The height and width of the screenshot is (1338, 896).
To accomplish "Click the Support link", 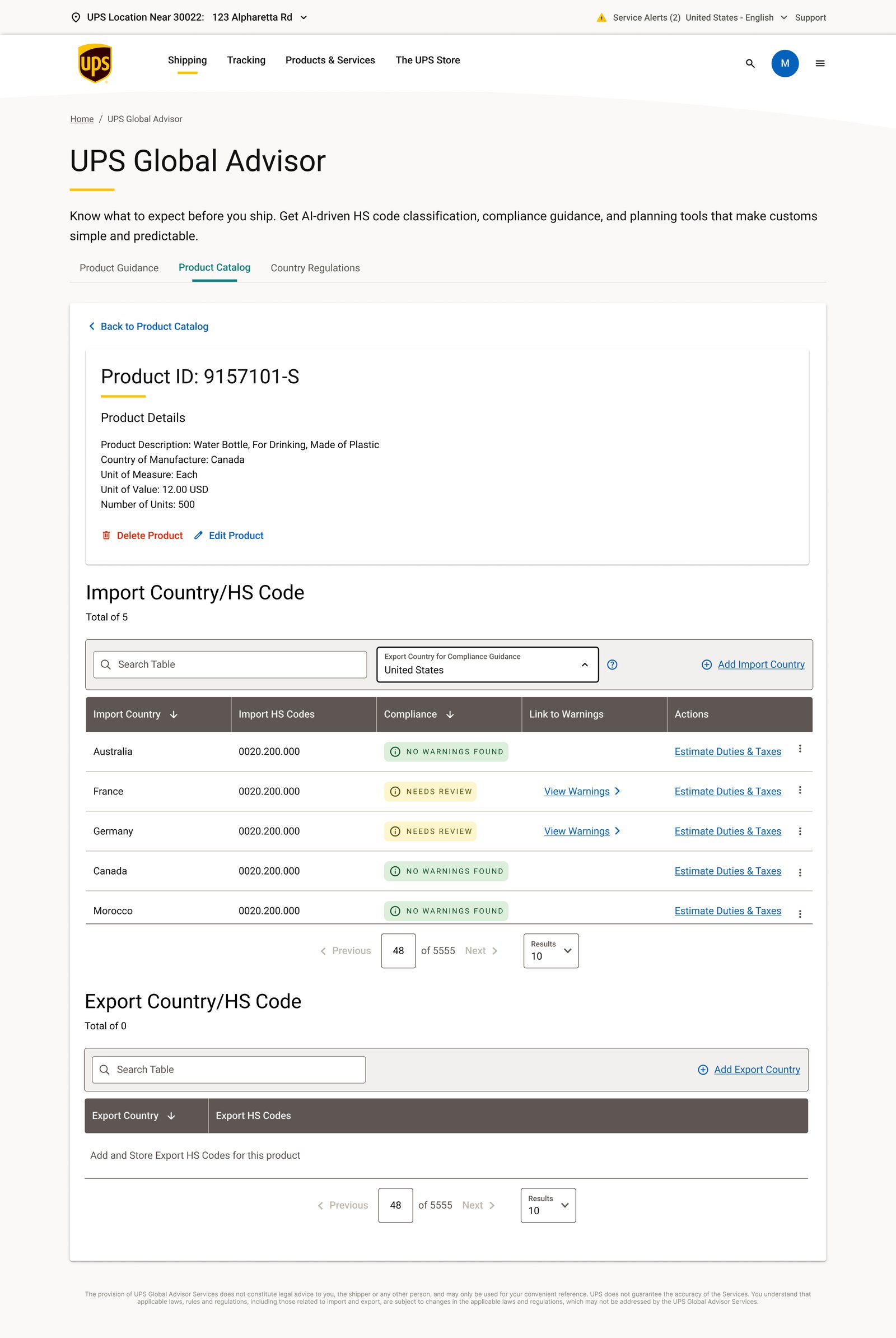I will [x=810, y=18].
